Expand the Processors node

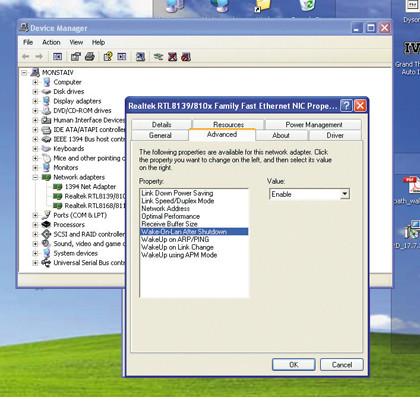pos(35,225)
